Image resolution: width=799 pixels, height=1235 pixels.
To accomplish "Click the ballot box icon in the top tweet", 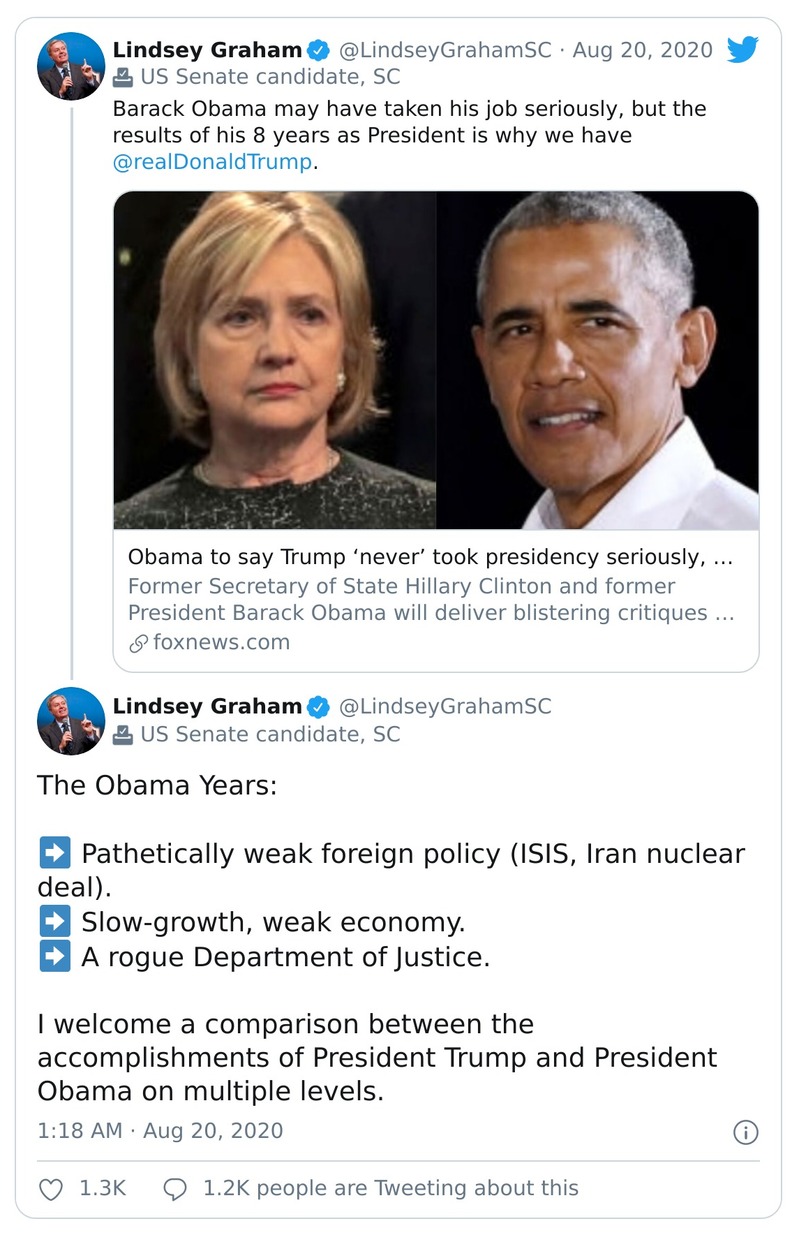I will coord(123,77).
